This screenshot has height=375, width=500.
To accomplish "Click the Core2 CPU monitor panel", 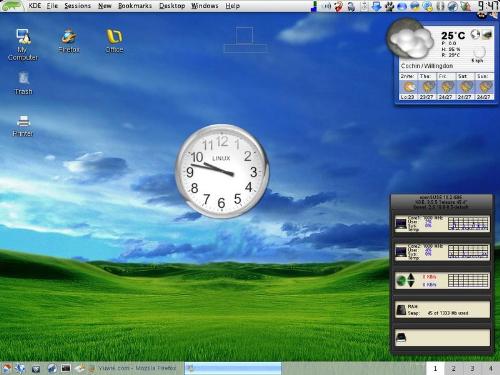I will coord(442,252).
